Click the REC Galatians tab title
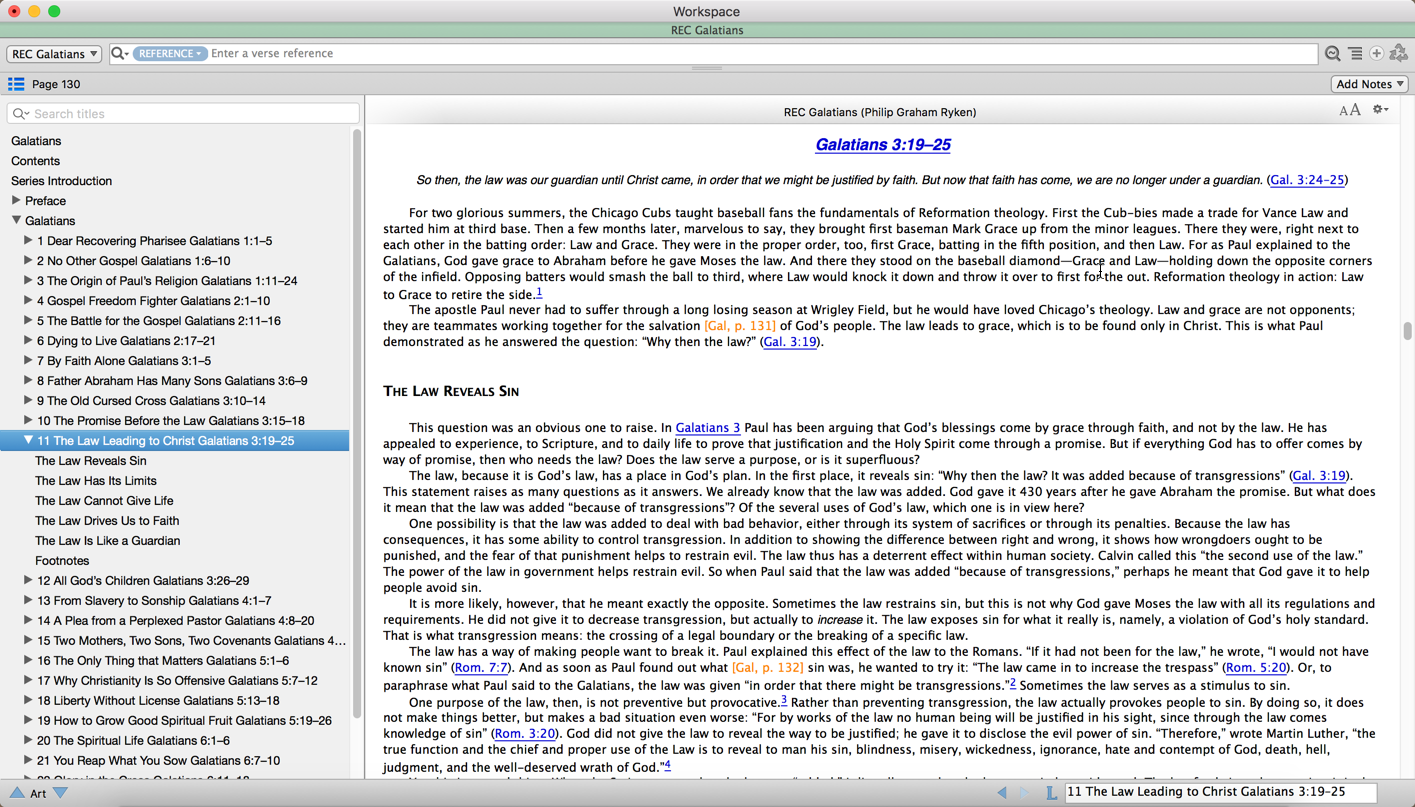 coord(707,30)
